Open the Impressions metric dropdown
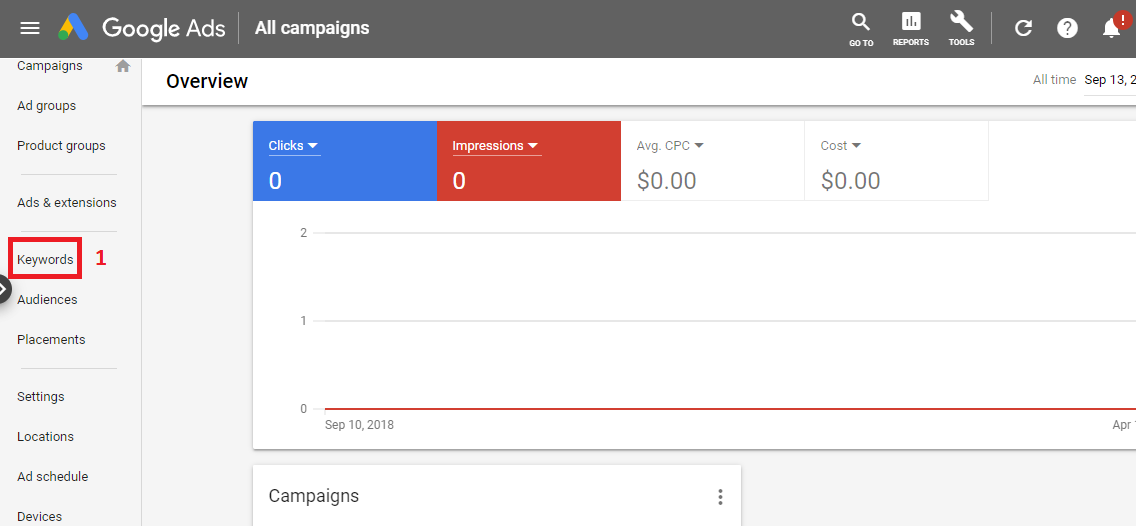The width and height of the screenshot is (1136, 526). click(496, 146)
